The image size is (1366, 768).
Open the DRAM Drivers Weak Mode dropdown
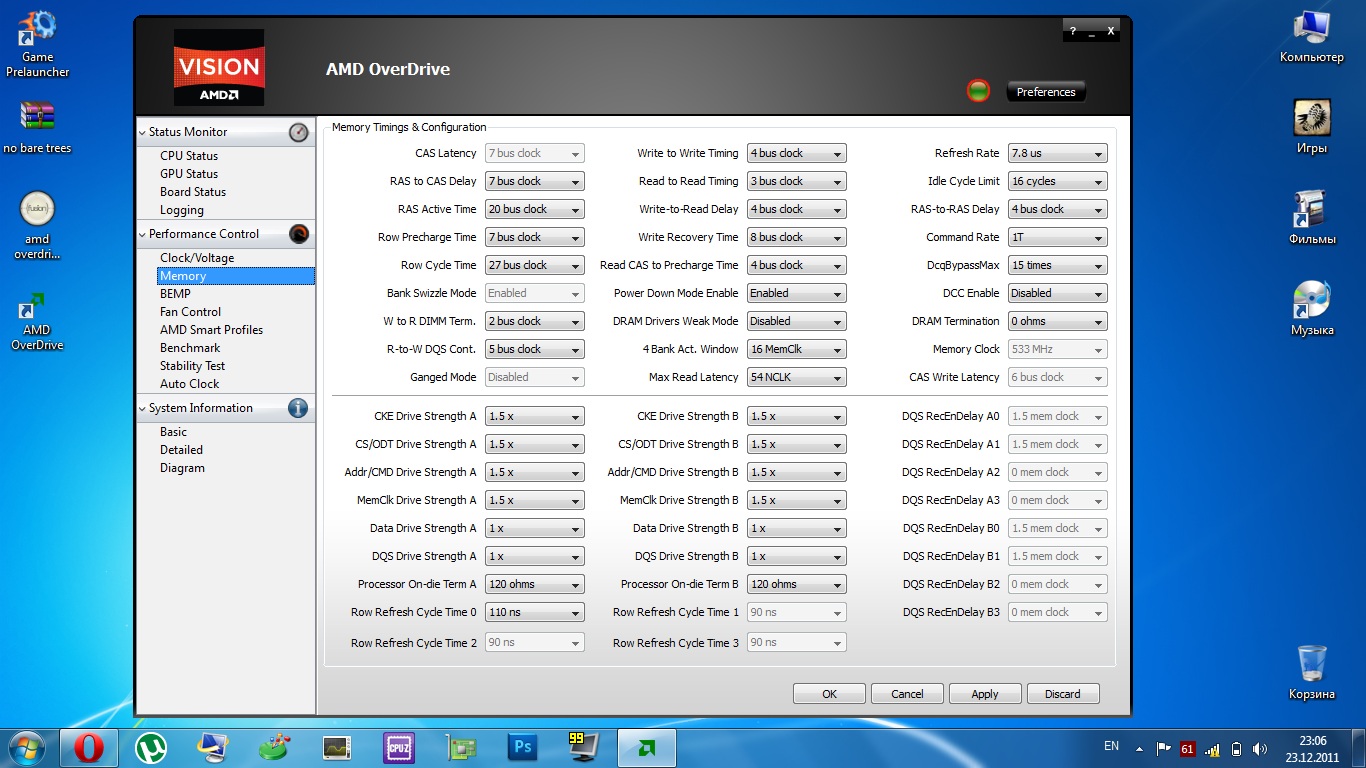tap(797, 321)
